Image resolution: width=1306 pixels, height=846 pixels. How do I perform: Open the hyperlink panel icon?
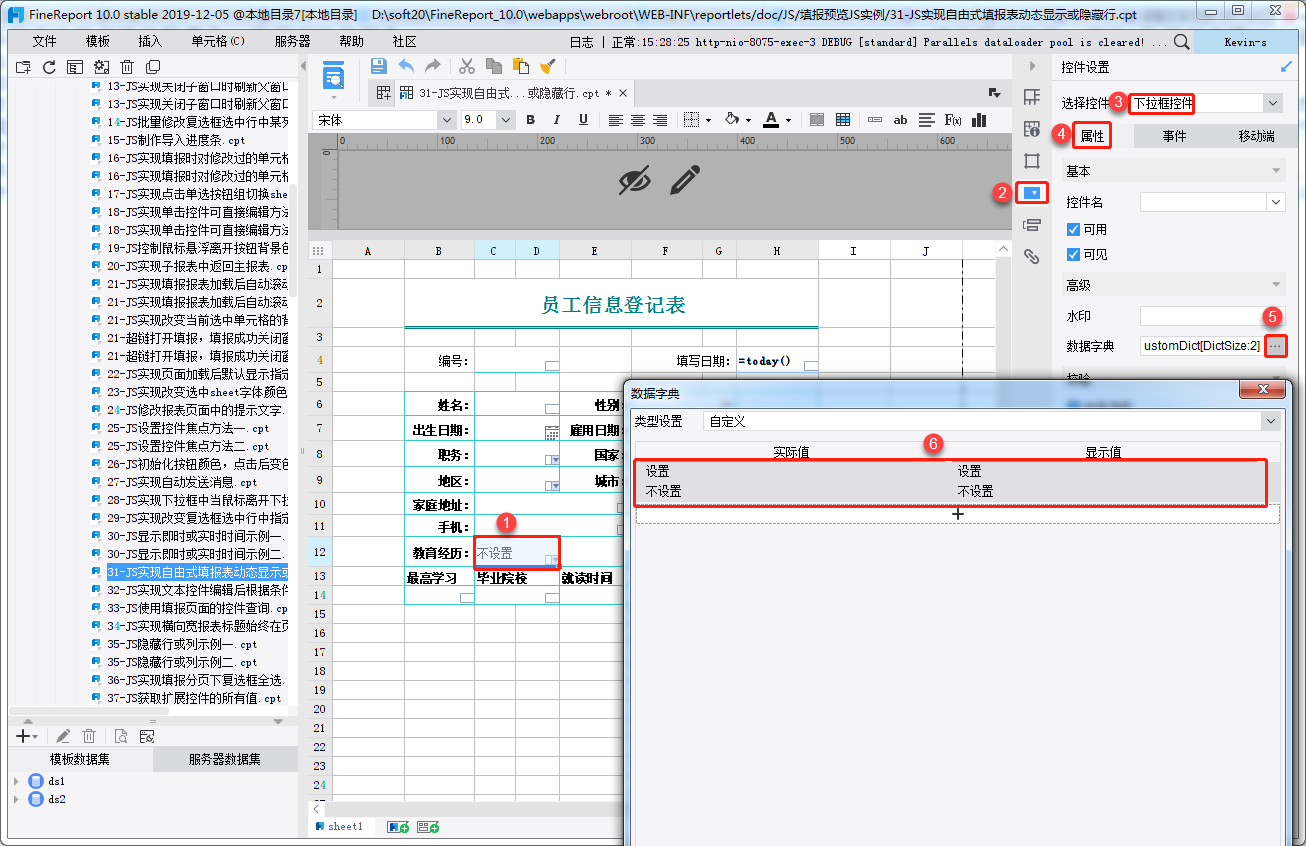(x=1032, y=257)
